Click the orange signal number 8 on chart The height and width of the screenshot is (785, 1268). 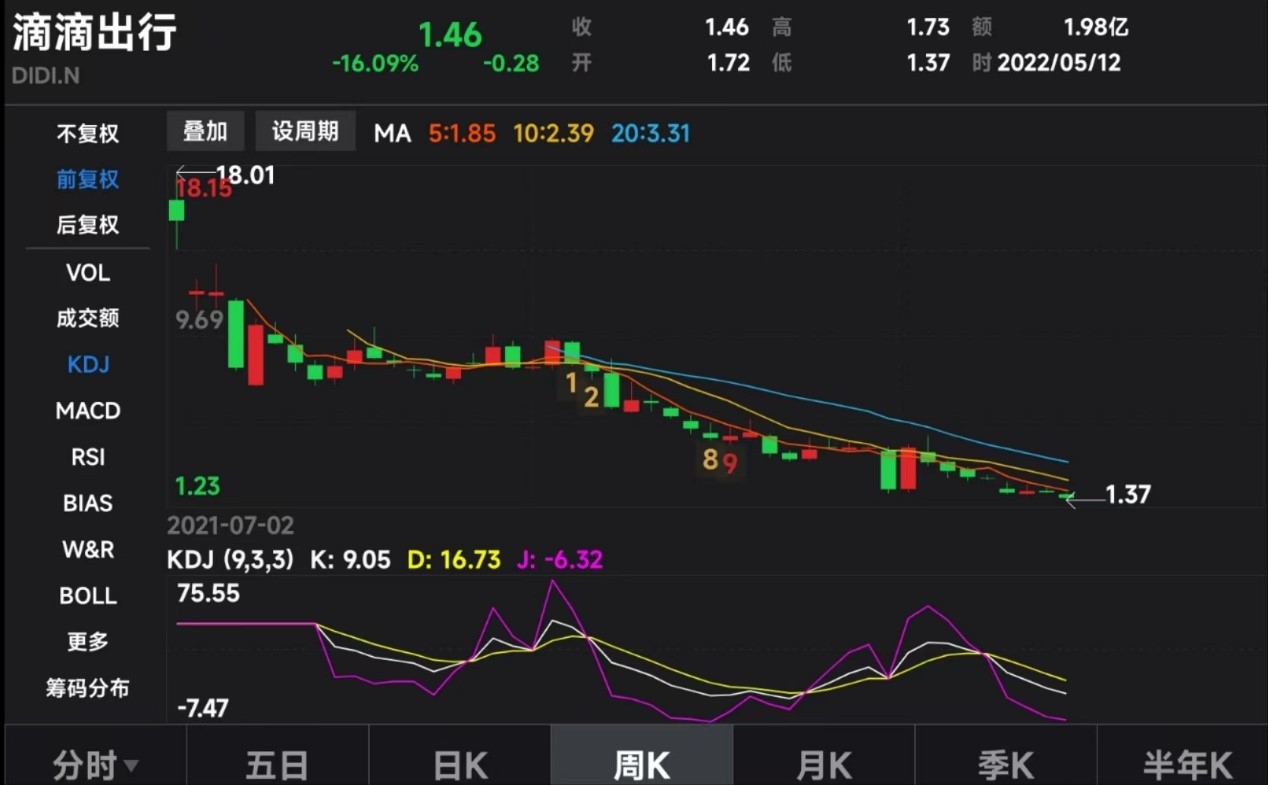point(710,459)
